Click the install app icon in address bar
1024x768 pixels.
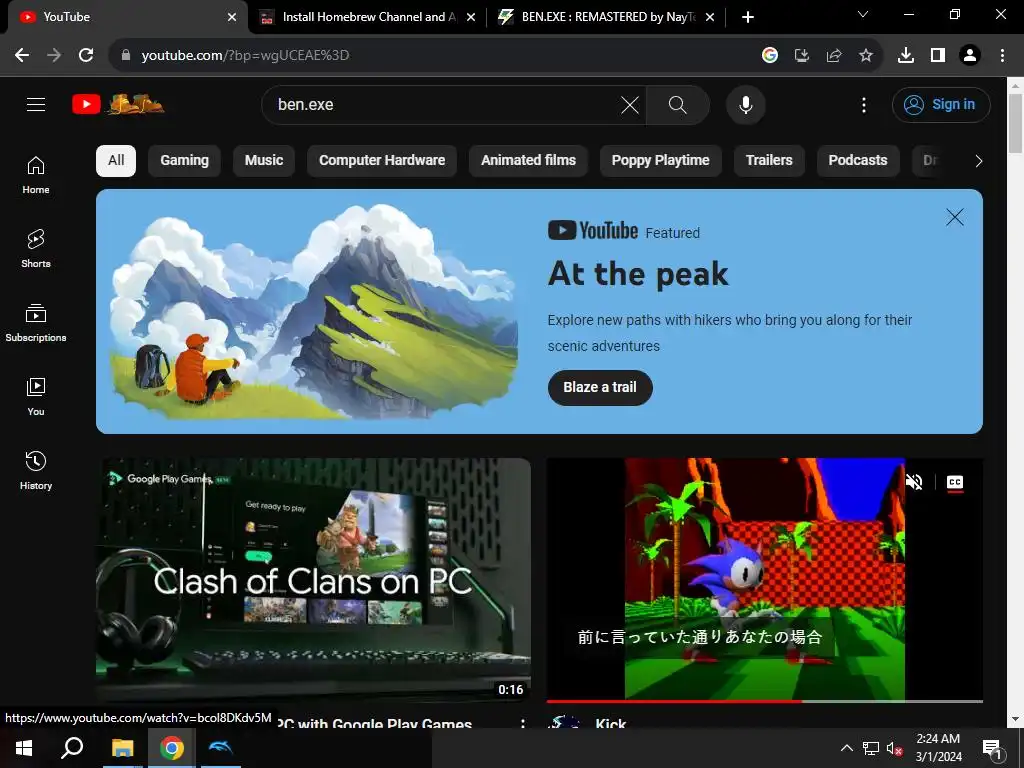click(x=802, y=56)
